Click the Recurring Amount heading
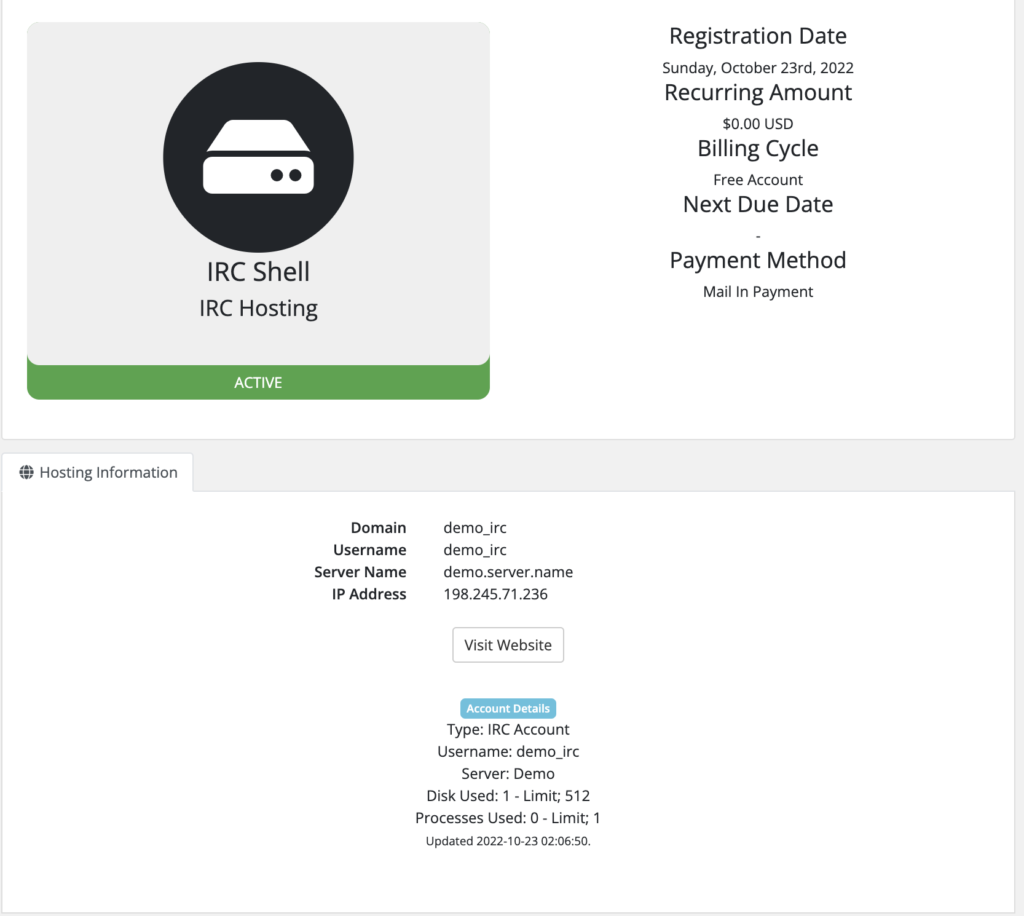 (x=758, y=92)
